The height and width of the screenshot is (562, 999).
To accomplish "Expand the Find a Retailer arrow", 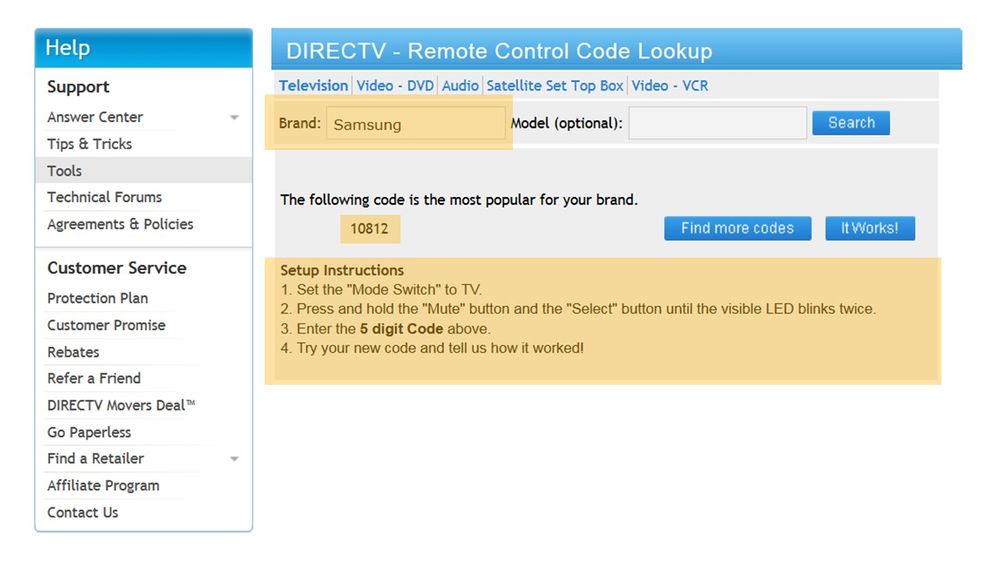I will [x=234, y=459].
